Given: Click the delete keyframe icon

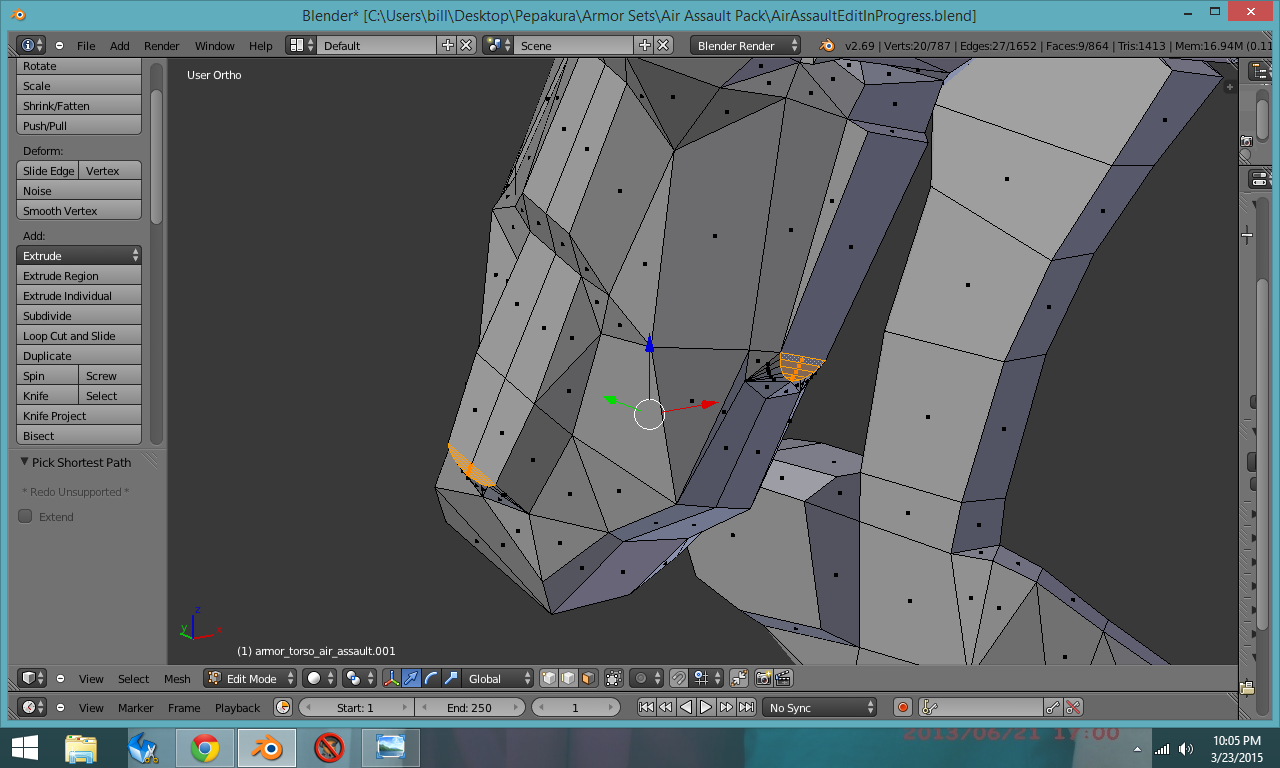Looking at the screenshot, I should pyautogui.click(x=1073, y=707).
